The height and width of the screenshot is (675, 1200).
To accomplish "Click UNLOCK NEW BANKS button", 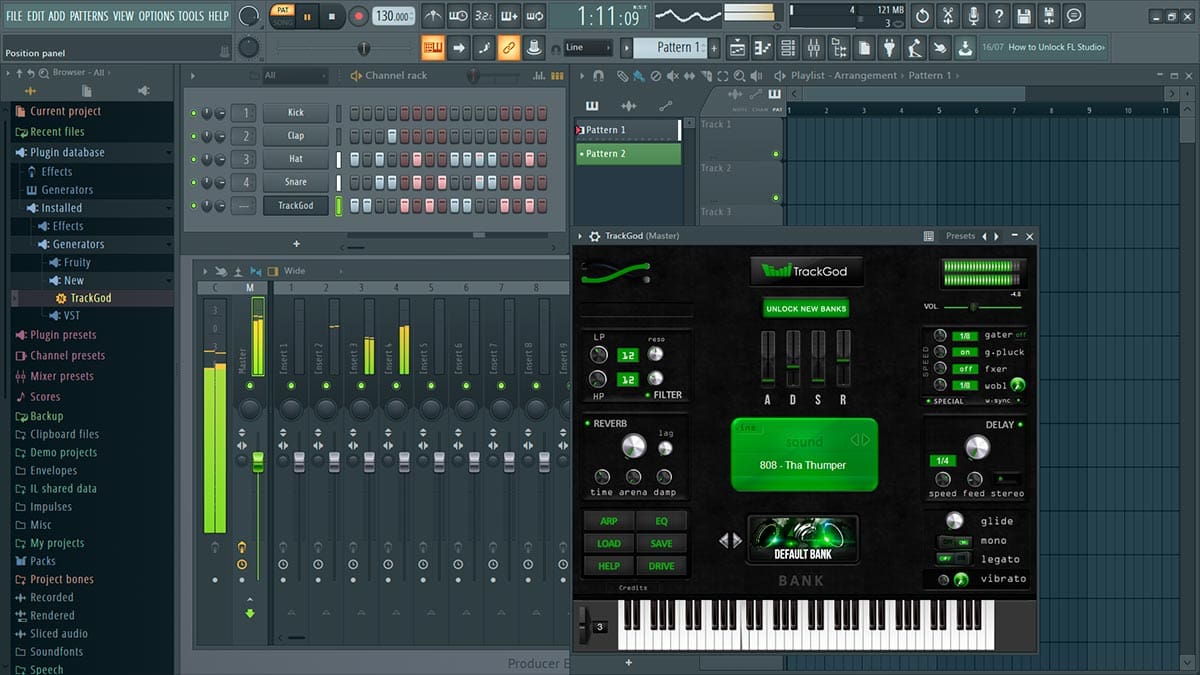I will click(x=806, y=309).
